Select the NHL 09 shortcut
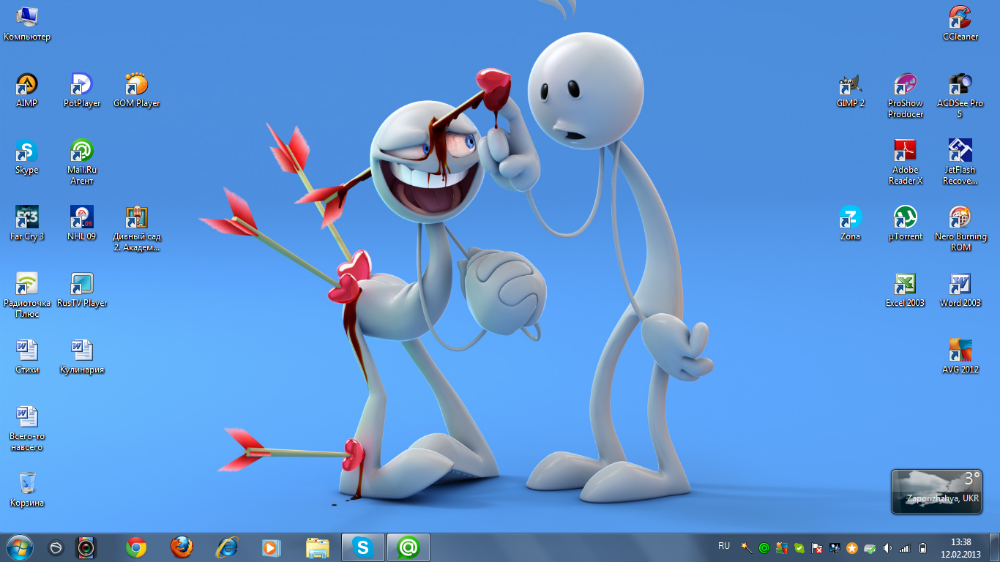 [82, 223]
